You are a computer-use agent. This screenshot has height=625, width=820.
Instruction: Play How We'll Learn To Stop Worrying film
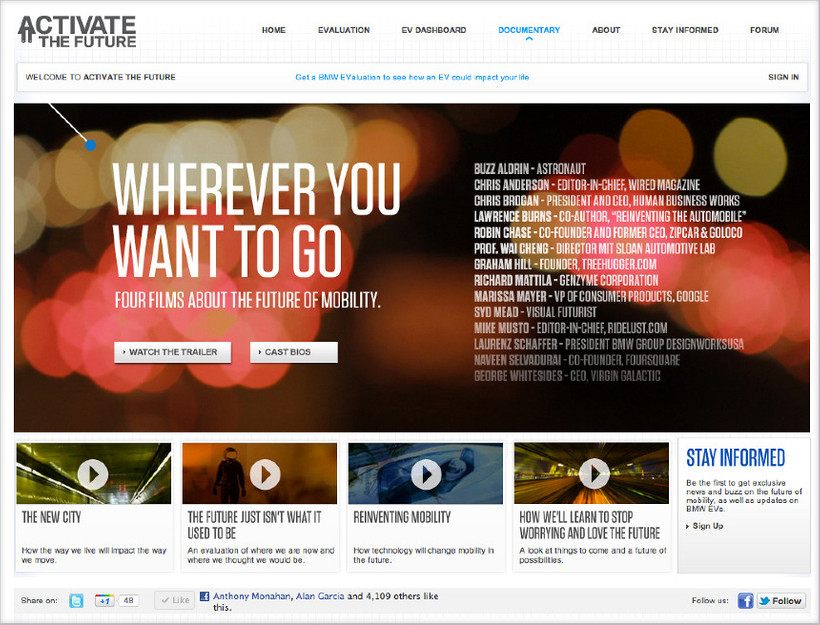click(595, 474)
